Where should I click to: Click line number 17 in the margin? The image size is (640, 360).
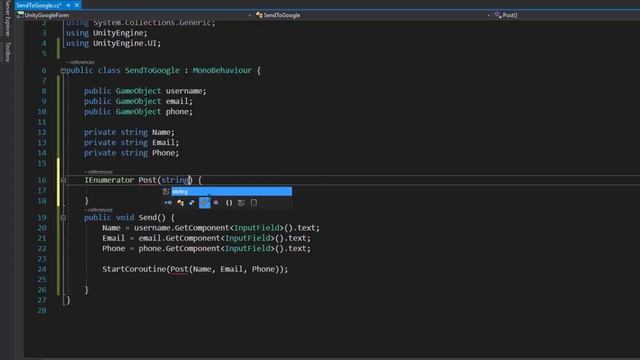[42, 191]
